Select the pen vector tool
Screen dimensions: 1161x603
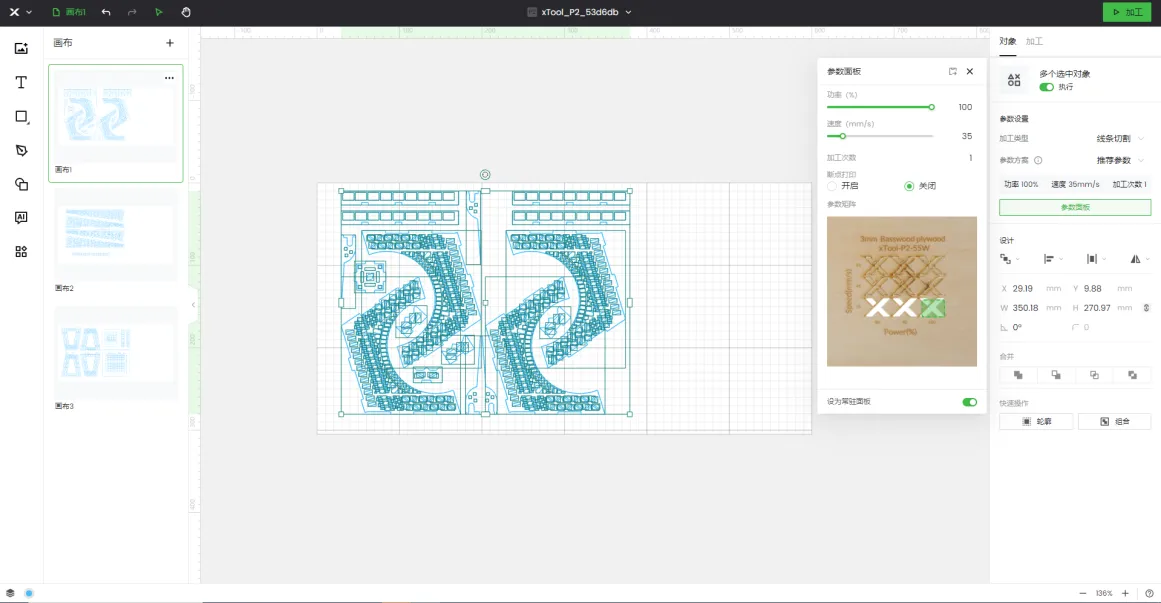21,150
